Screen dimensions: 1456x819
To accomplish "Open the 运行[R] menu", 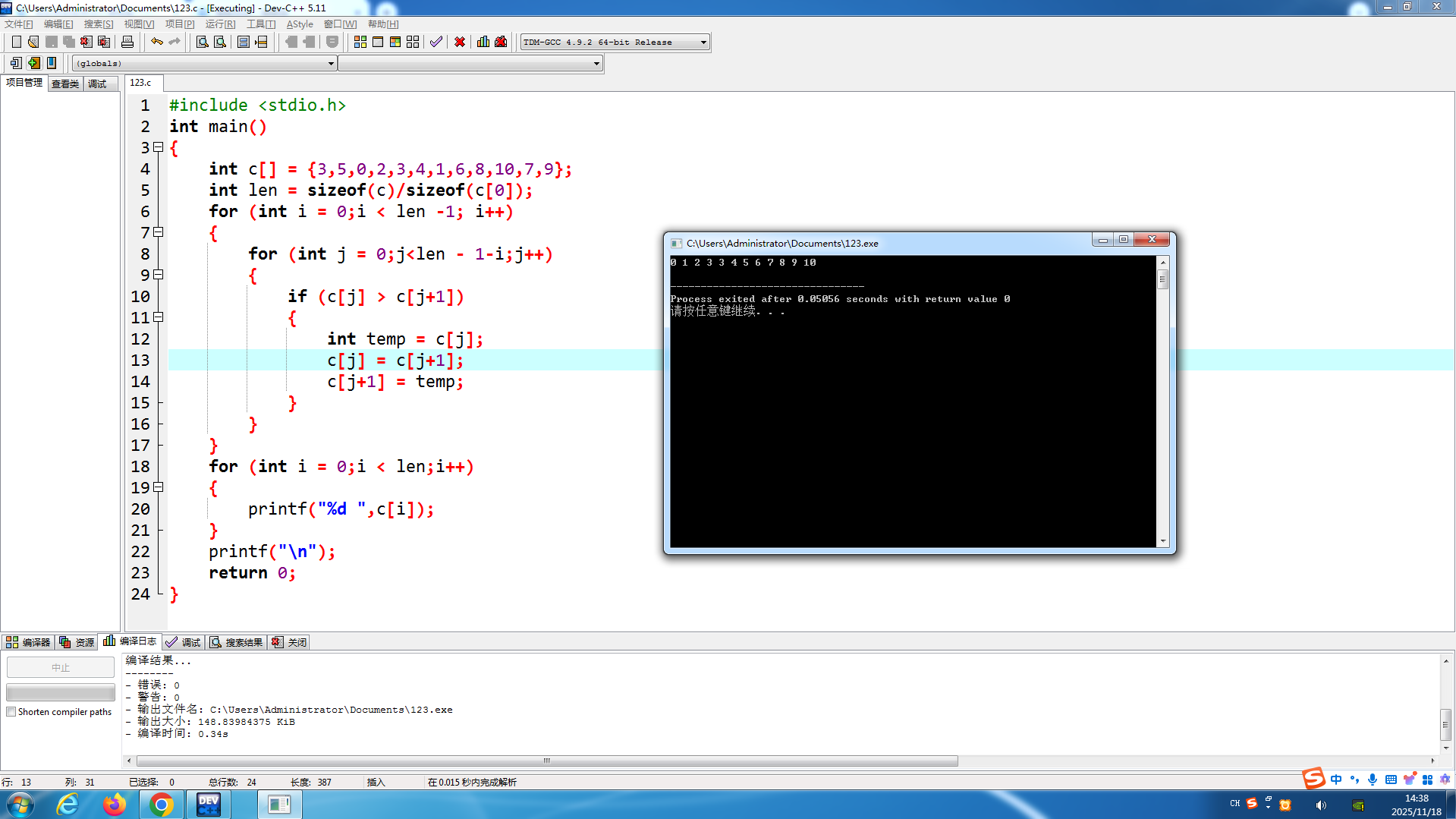I will [x=220, y=24].
